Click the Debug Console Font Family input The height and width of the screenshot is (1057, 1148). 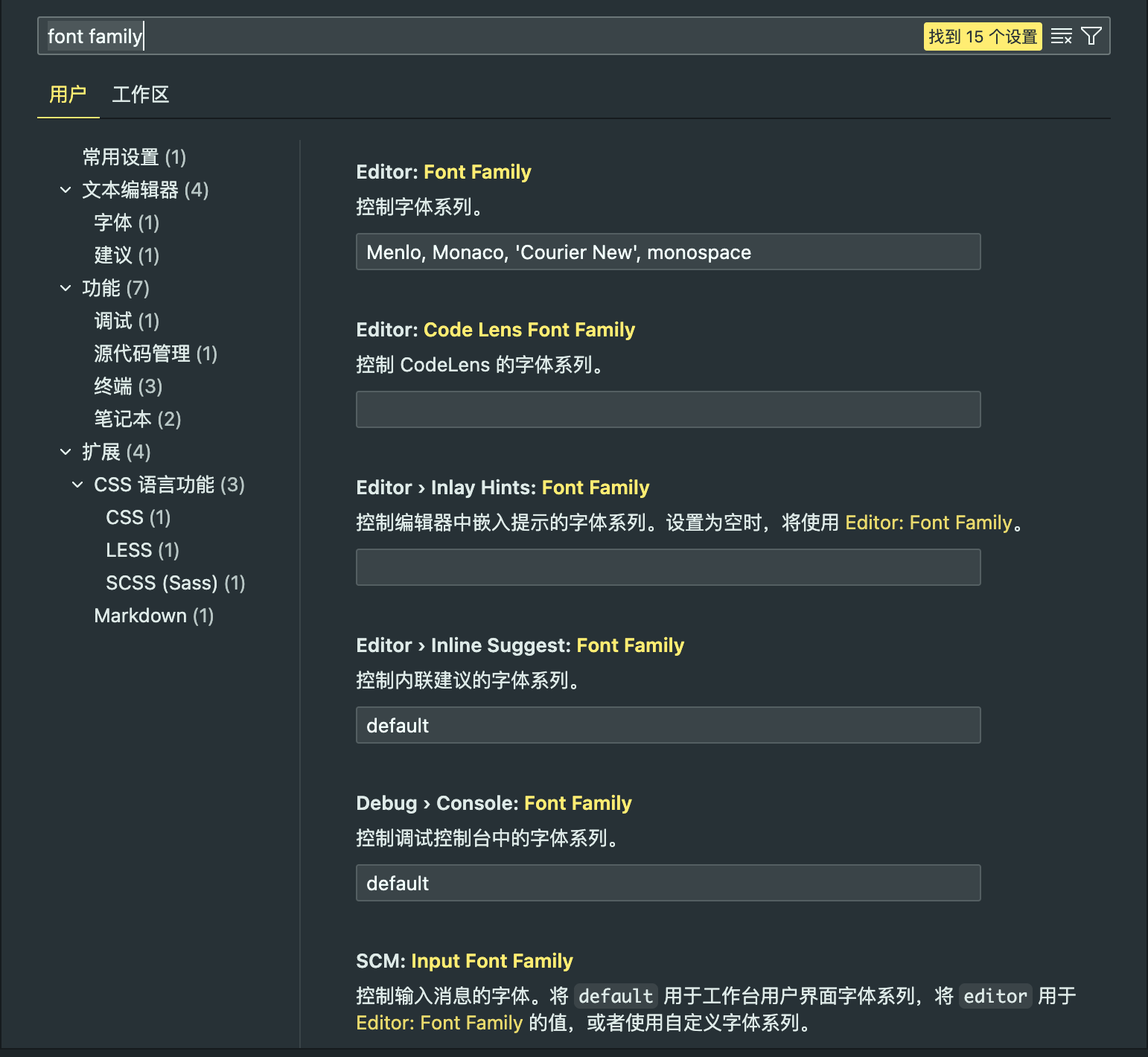[668, 884]
